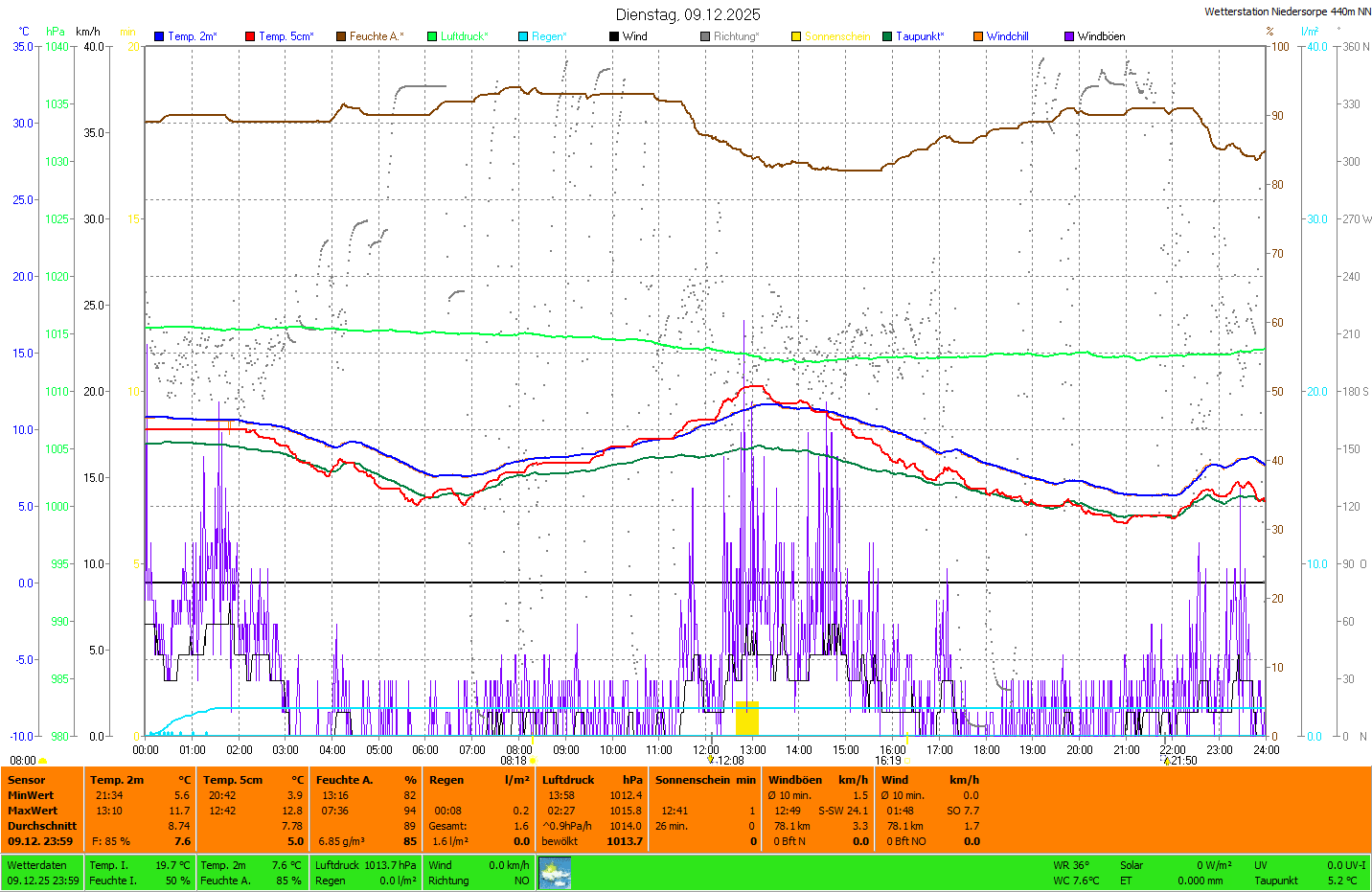Click the yellow sunshine bar near 13:00

(x=746, y=719)
